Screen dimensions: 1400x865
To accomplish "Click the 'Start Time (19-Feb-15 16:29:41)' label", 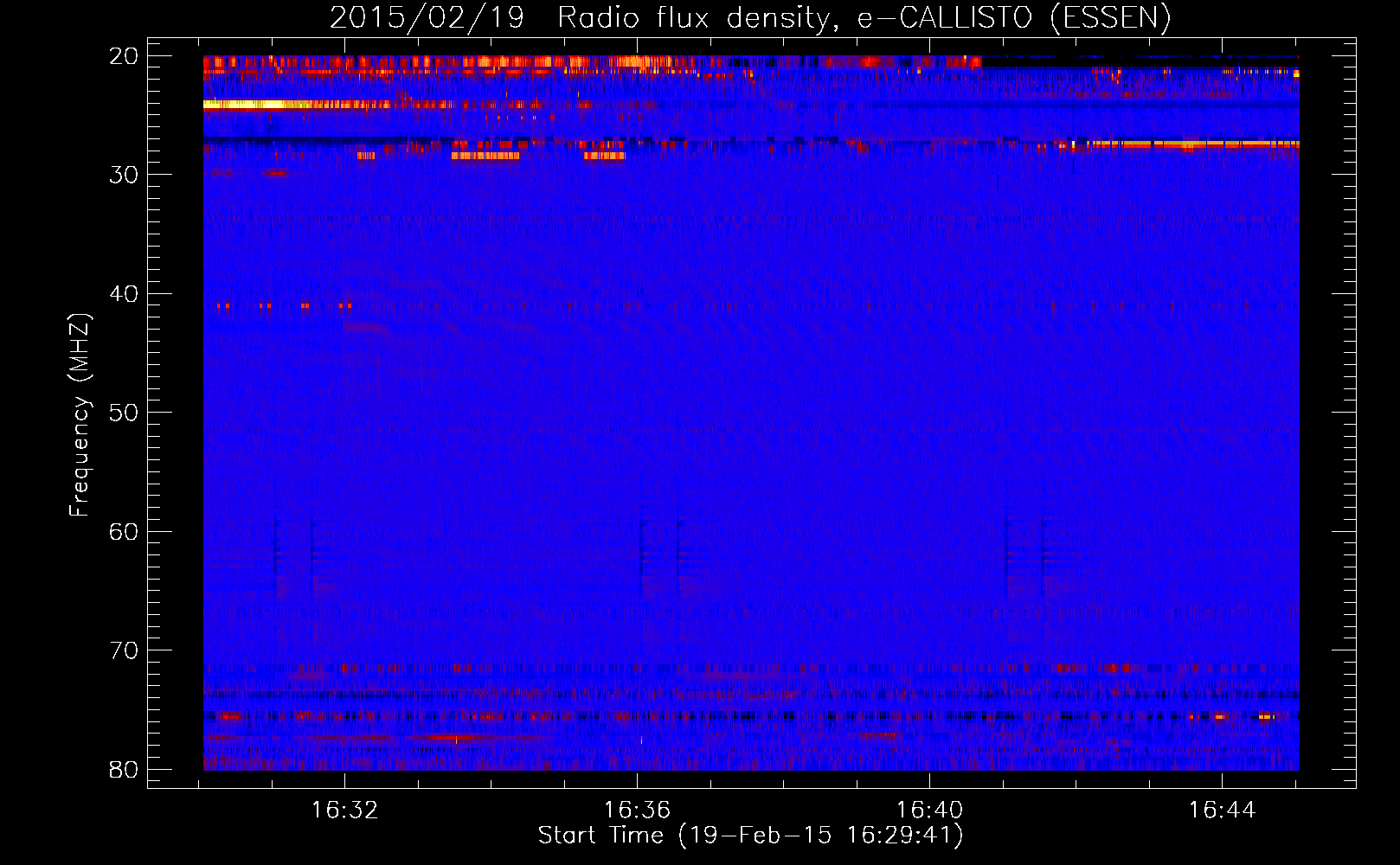I will point(750,836).
